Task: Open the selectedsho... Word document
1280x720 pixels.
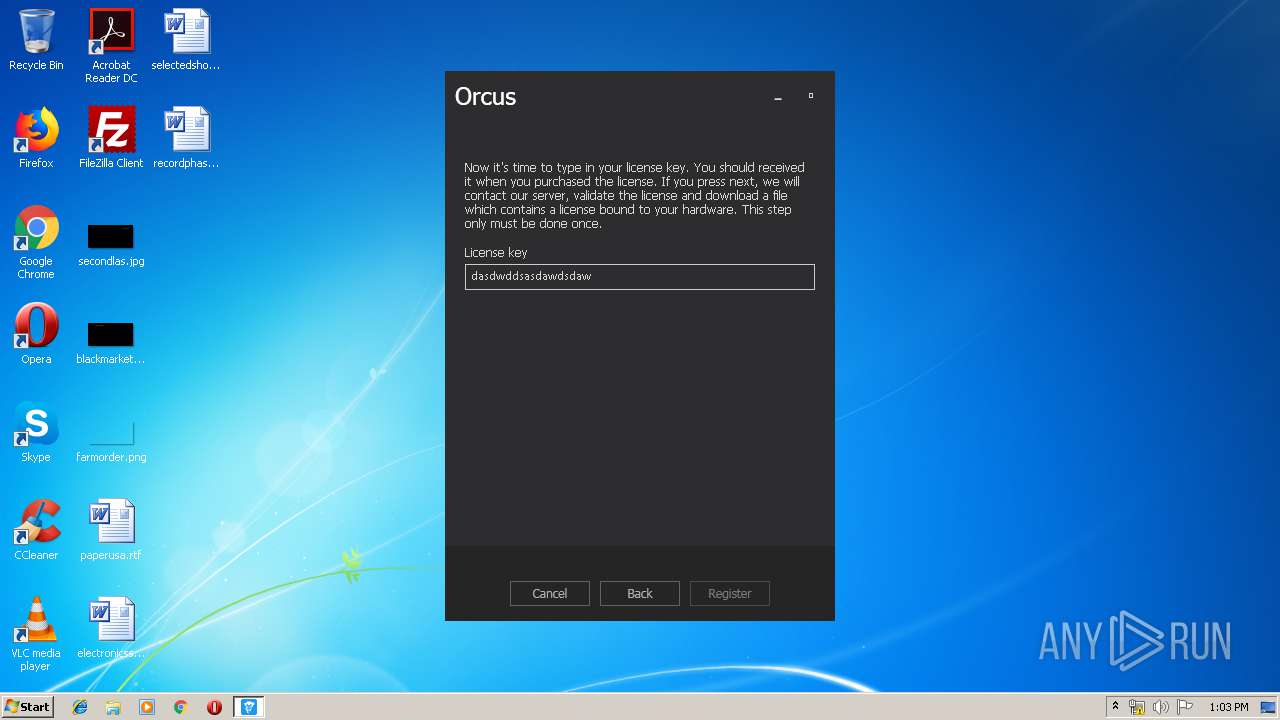Action: (x=186, y=40)
